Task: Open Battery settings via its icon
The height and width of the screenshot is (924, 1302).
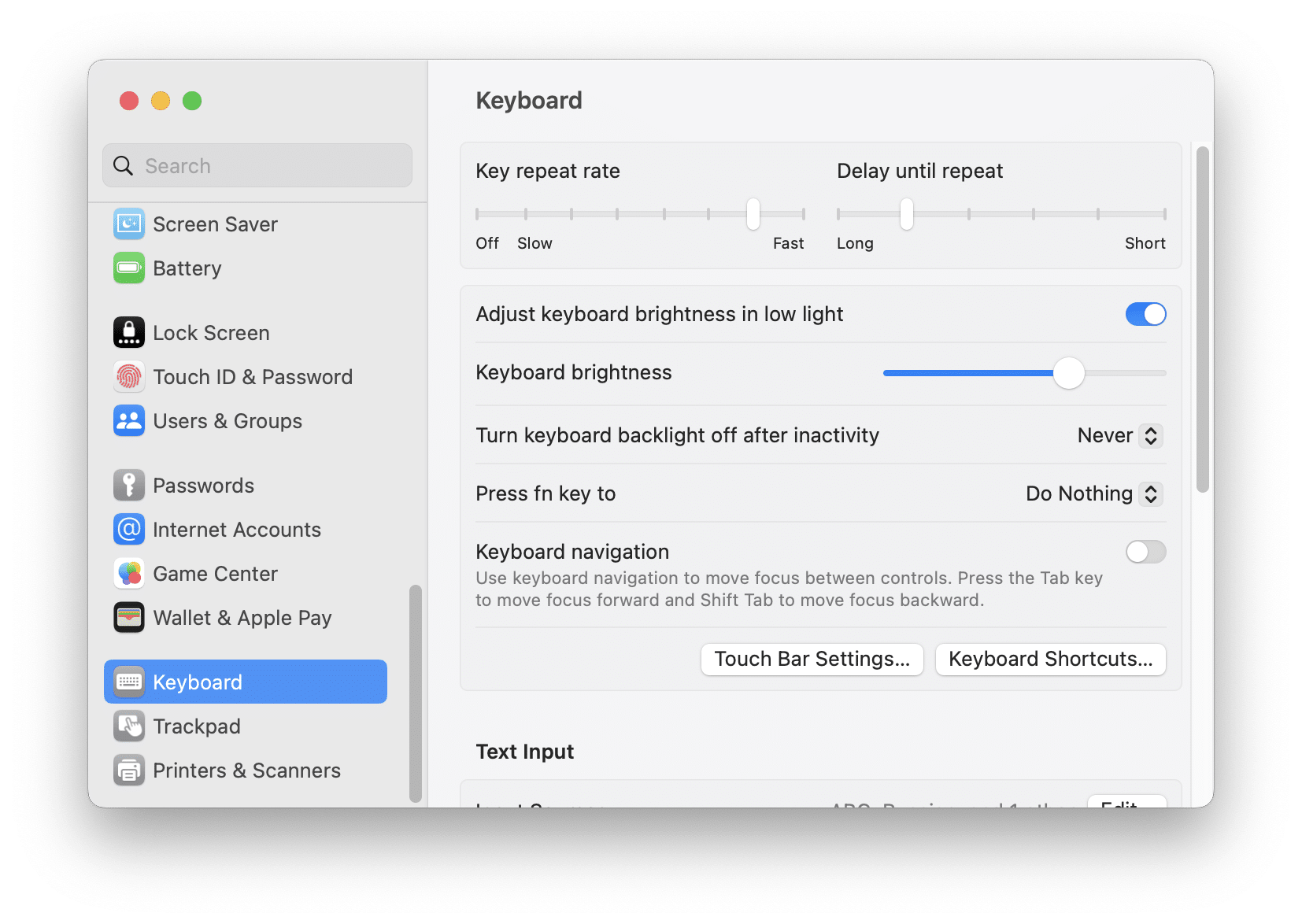Action: click(x=128, y=268)
